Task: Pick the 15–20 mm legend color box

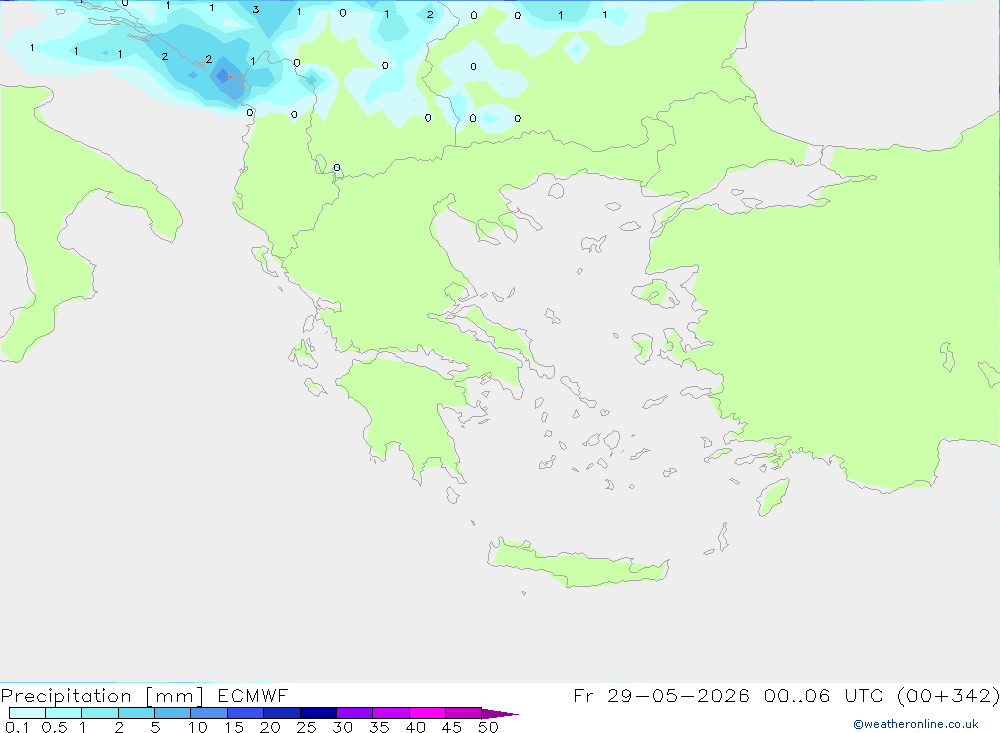Action: (246, 713)
